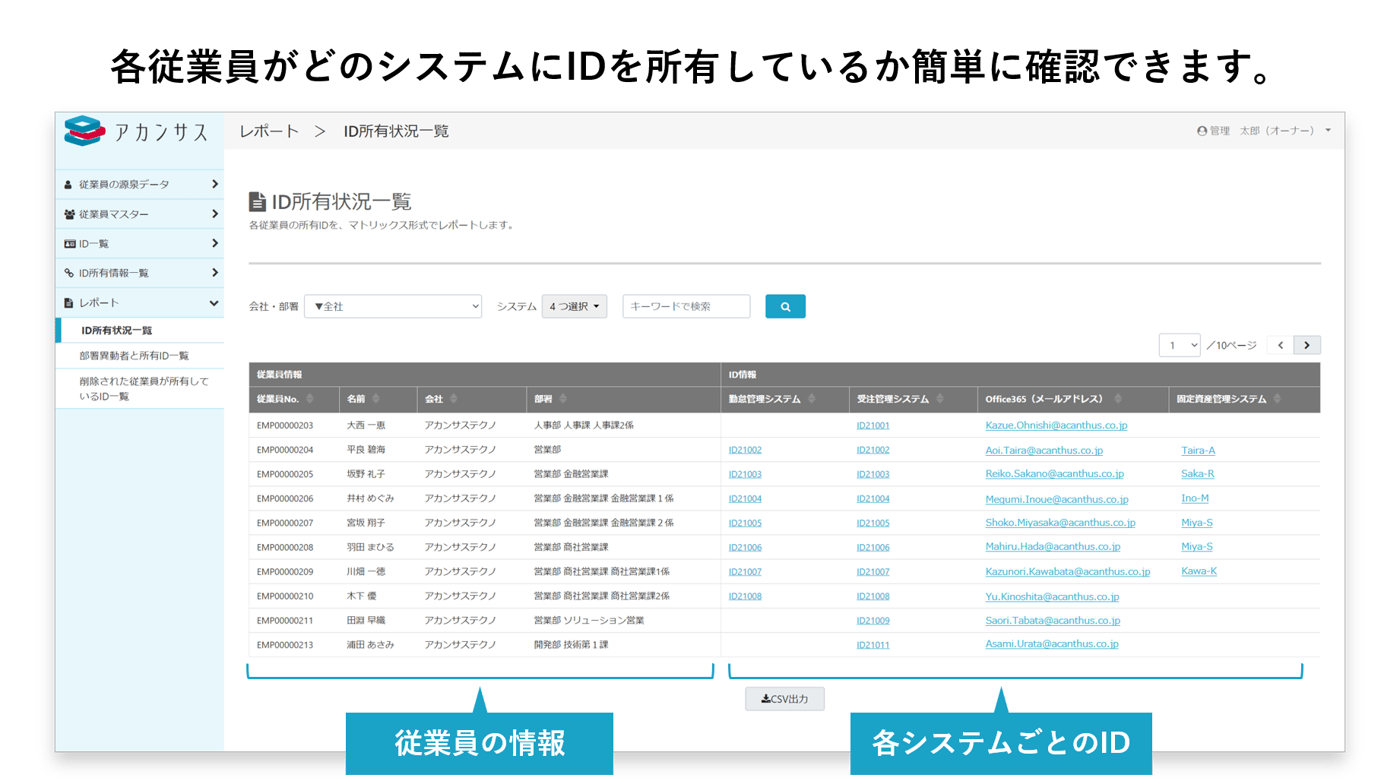
Task: Open ID21011 link for 浦田 あさみ
Action: click(x=873, y=645)
